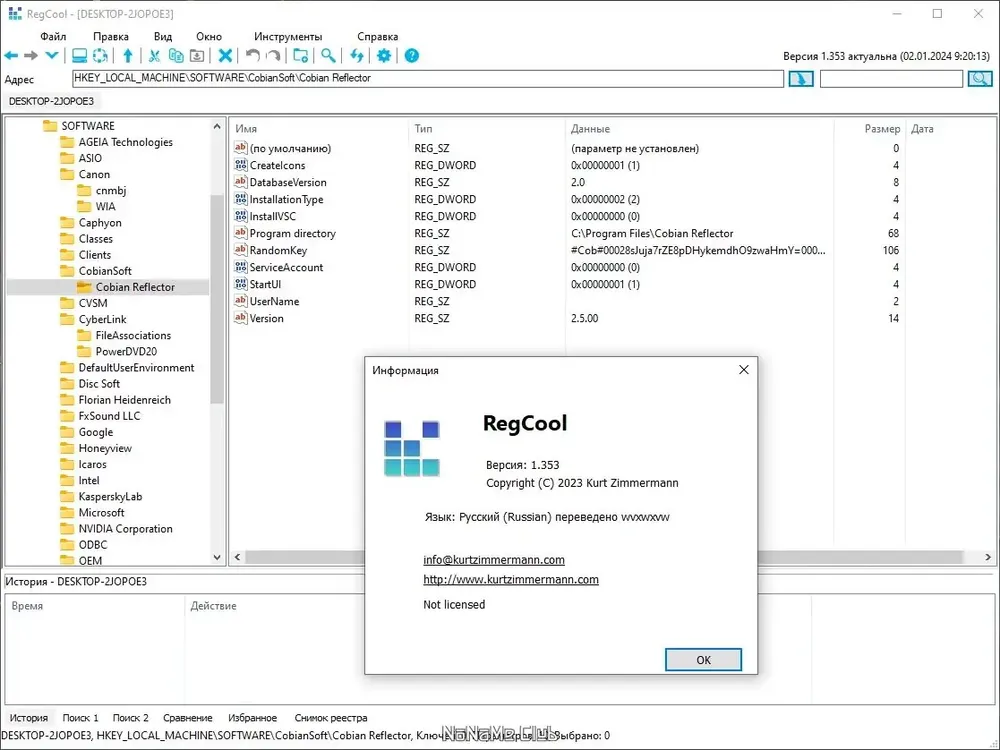Switch to the Поиск 1 tab

coord(80,718)
